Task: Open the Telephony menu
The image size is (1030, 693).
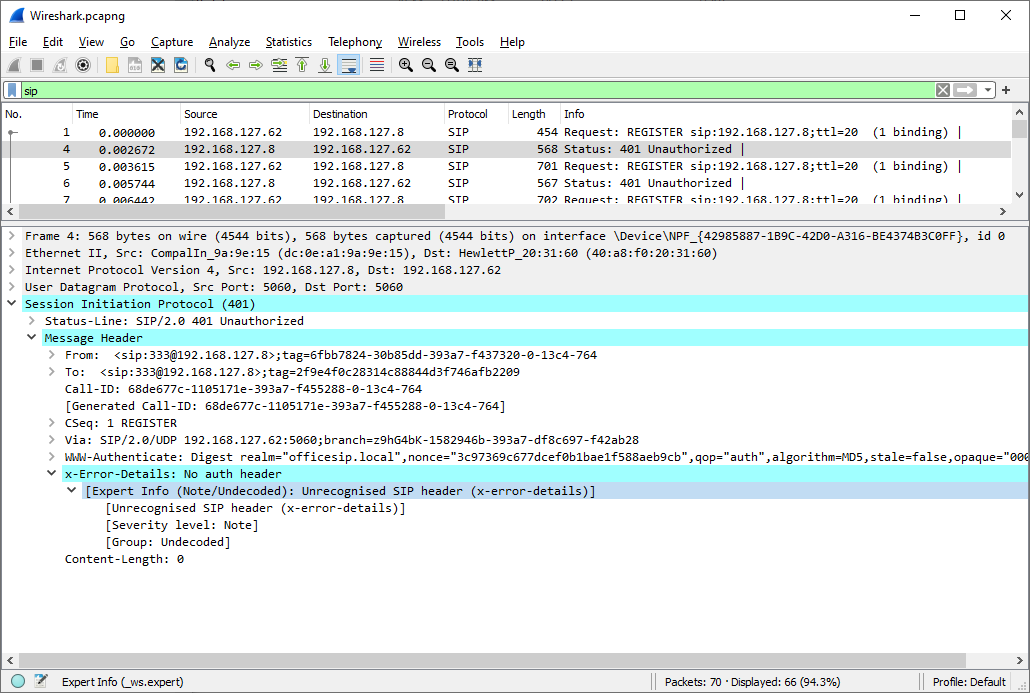Action: [354, 42]
